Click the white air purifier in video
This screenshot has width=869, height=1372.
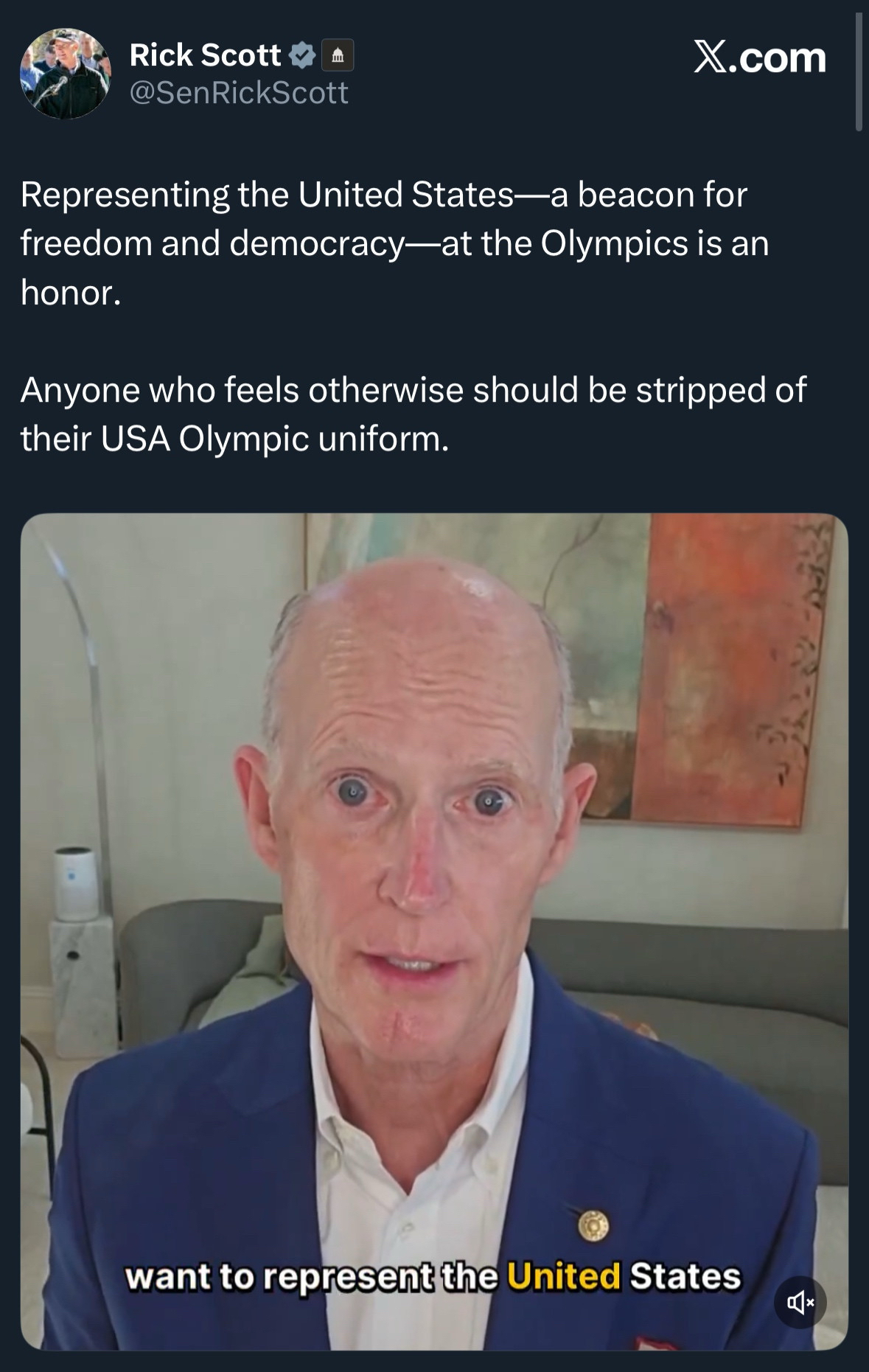[77, 884]
